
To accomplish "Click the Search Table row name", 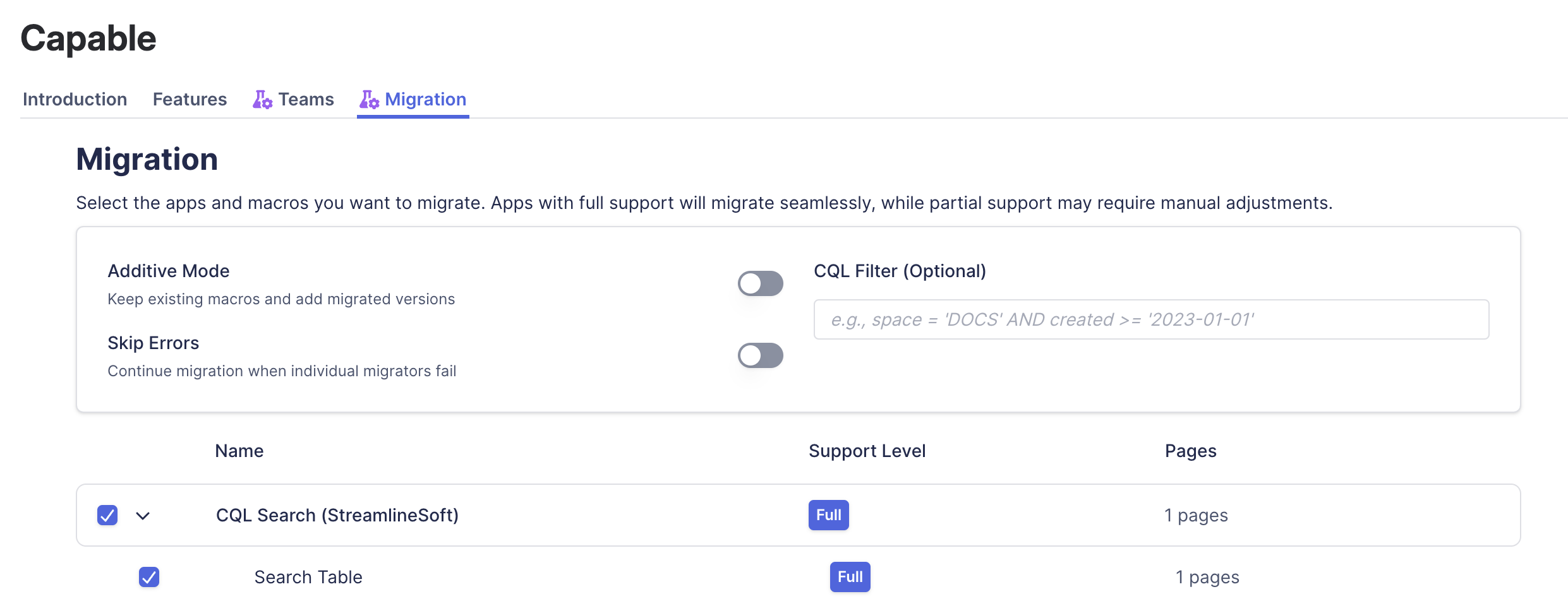I will pyautogui.click(x=308, y=577).
